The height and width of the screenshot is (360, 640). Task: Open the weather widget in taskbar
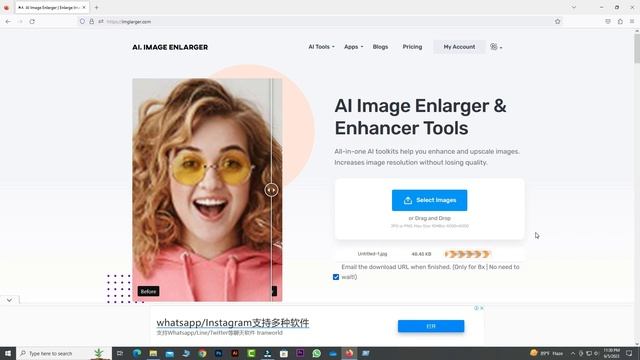pyautogui.click(x=547, y=353)
